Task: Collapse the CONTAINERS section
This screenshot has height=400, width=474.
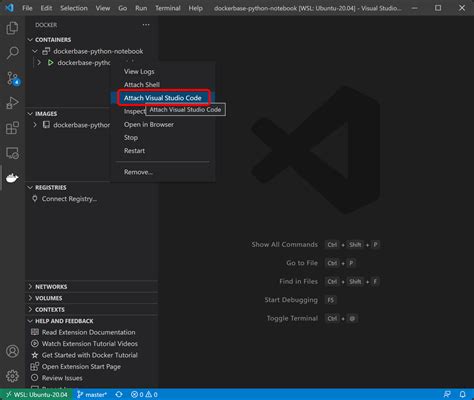Action: [30, 40]
